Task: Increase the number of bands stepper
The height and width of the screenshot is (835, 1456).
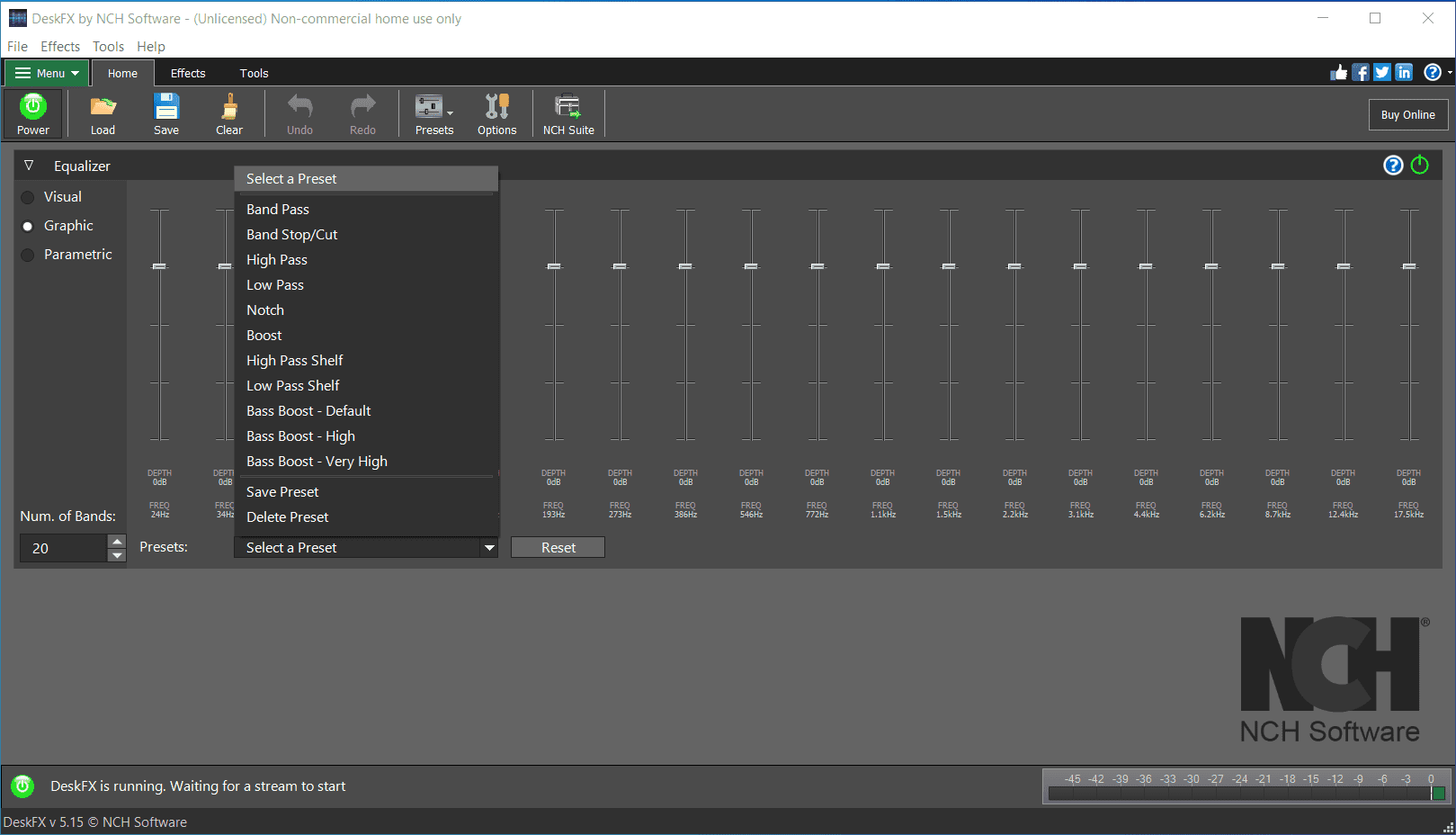Action: pos(117,542)
